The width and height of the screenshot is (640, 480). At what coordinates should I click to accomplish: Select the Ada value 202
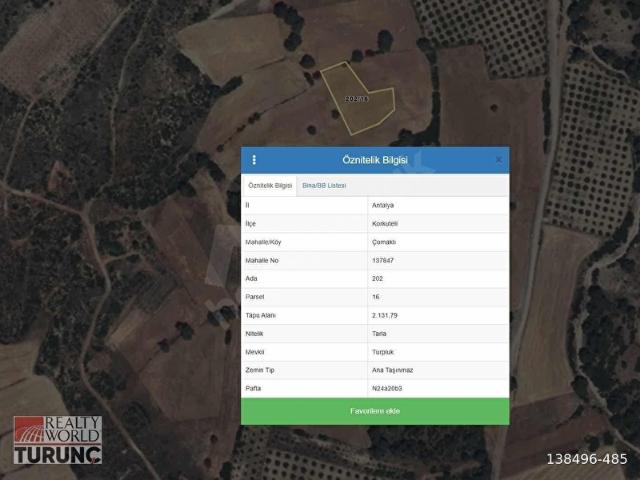coord(378,279)
